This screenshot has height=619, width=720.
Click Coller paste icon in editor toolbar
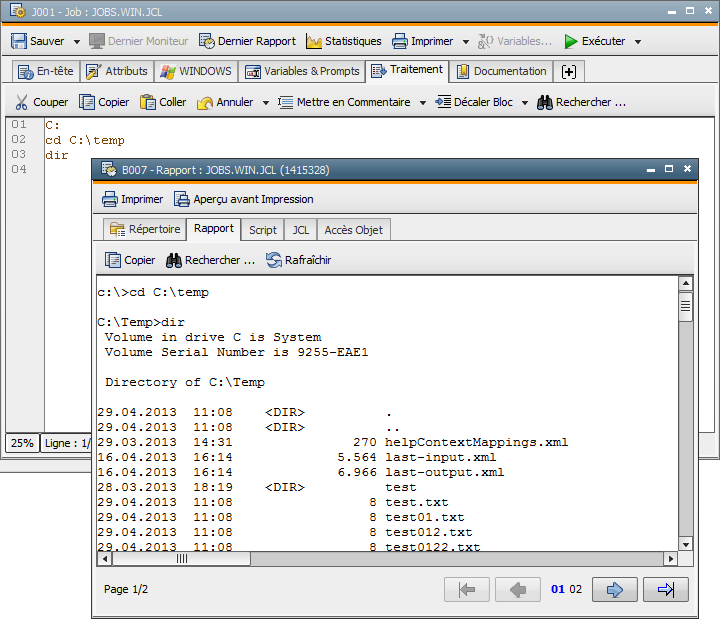[148, 102]
